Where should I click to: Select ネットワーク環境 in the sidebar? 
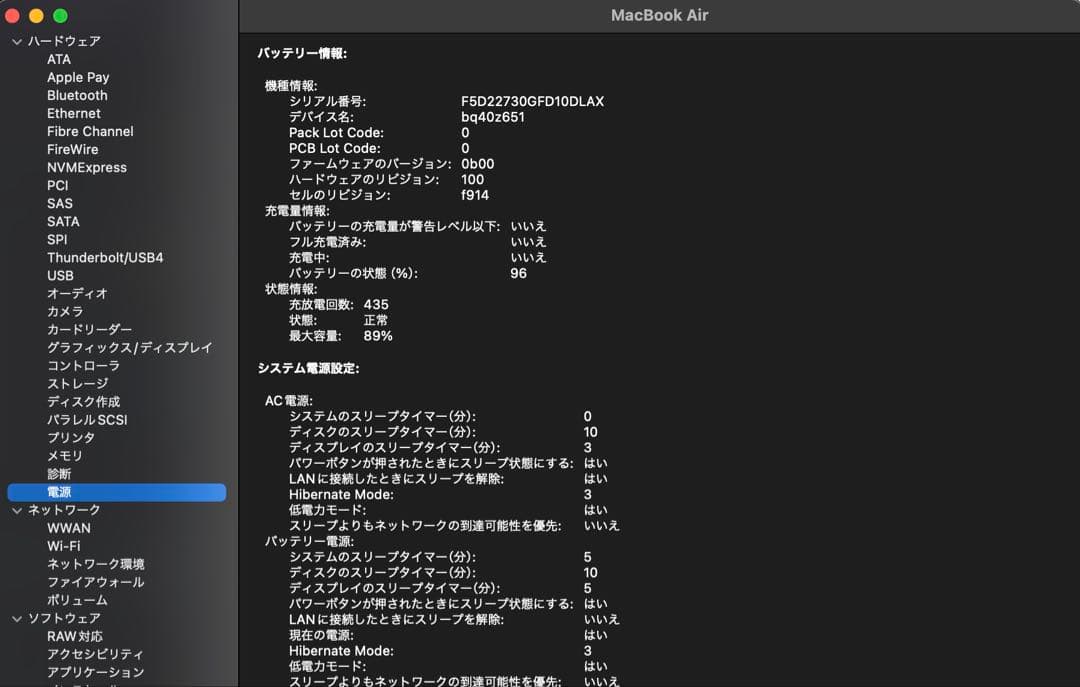pos(95,564)
